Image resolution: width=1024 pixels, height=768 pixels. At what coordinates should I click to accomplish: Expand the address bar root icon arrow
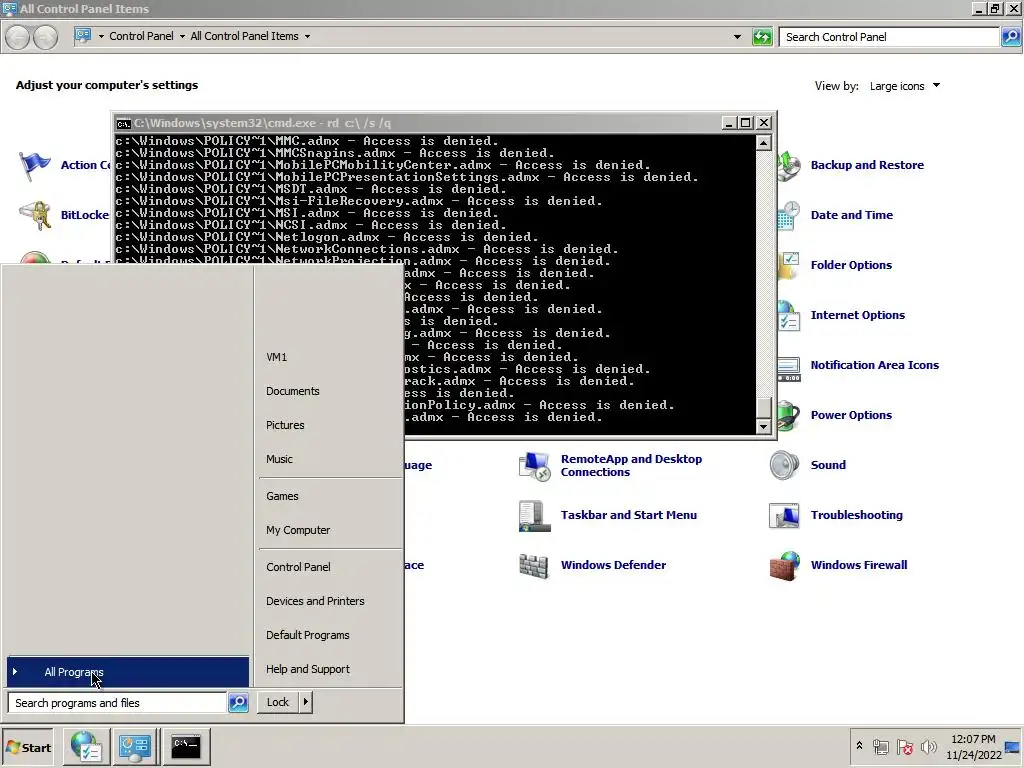pyautogui.click(x=101, y=37)
